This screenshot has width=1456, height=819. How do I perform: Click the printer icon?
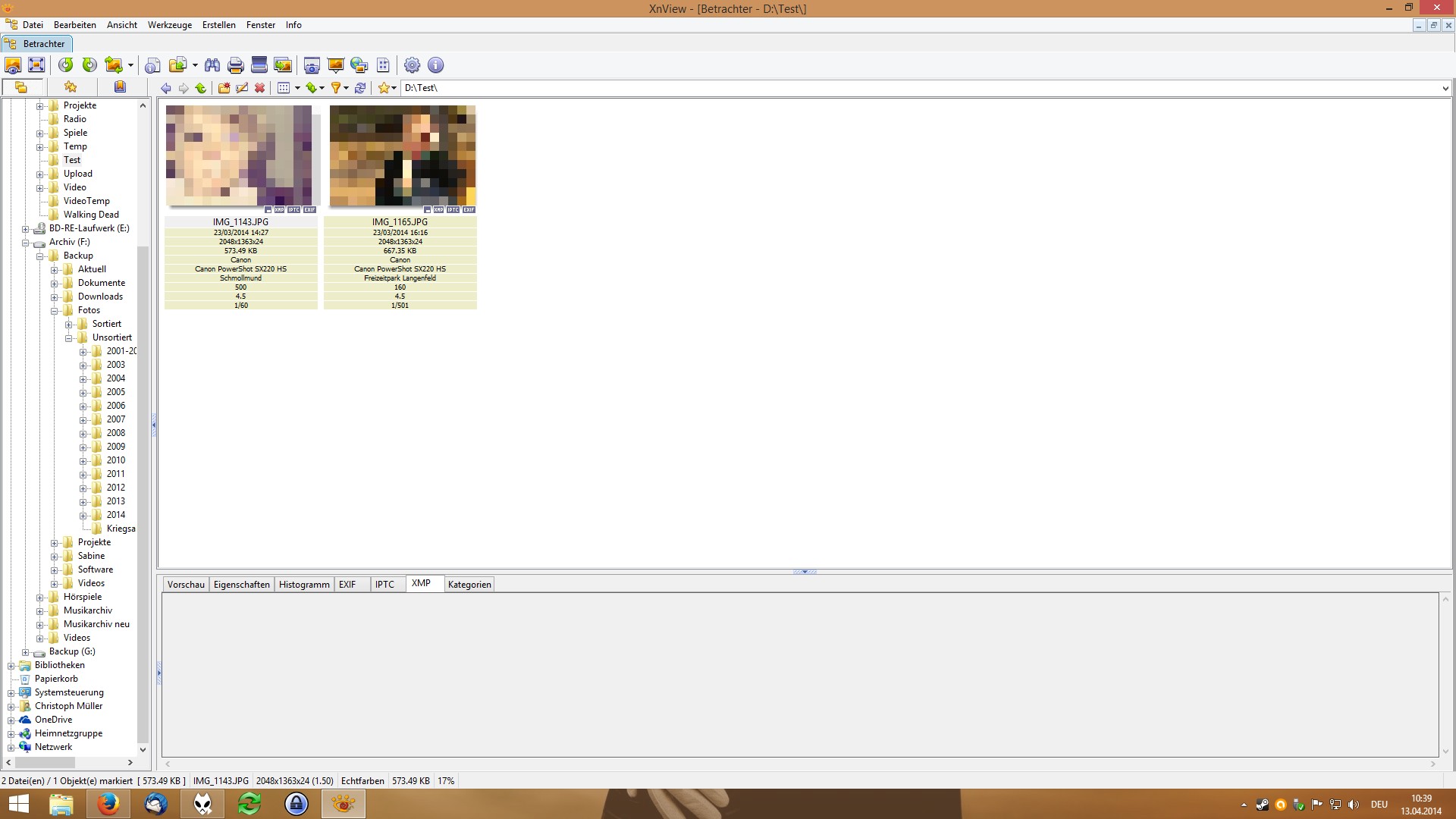click(x=235, y=65)
